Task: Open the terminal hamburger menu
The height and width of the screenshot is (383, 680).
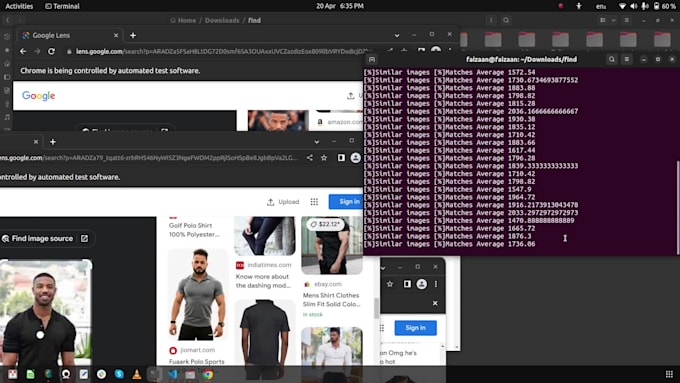Action: (x=627, y=59)
